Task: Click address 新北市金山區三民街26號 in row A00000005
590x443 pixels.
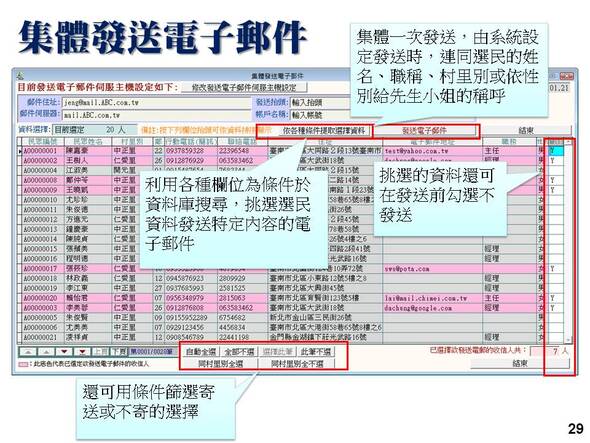Action: 311,318
